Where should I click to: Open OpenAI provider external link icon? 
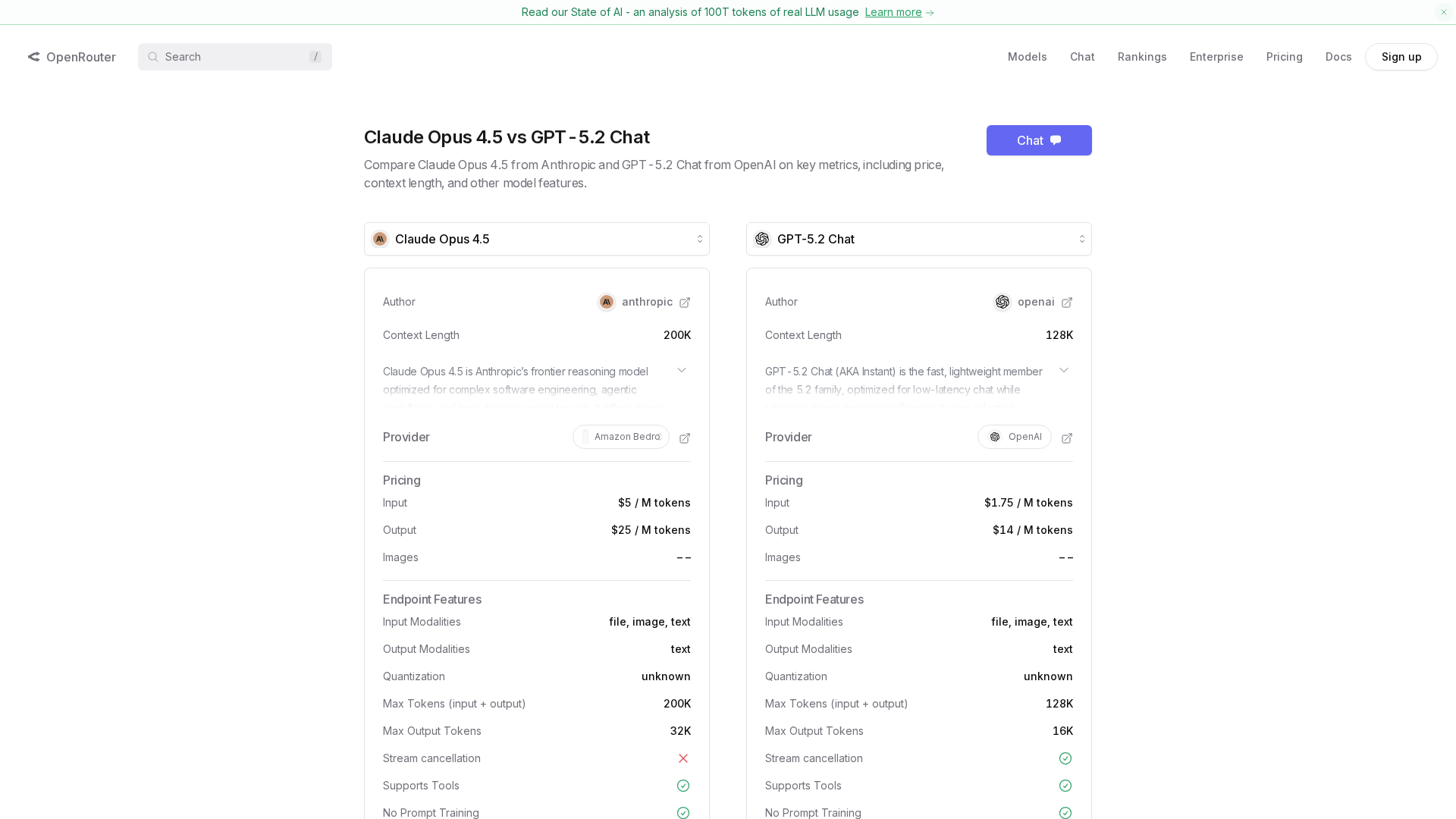tap(1067, 438)
